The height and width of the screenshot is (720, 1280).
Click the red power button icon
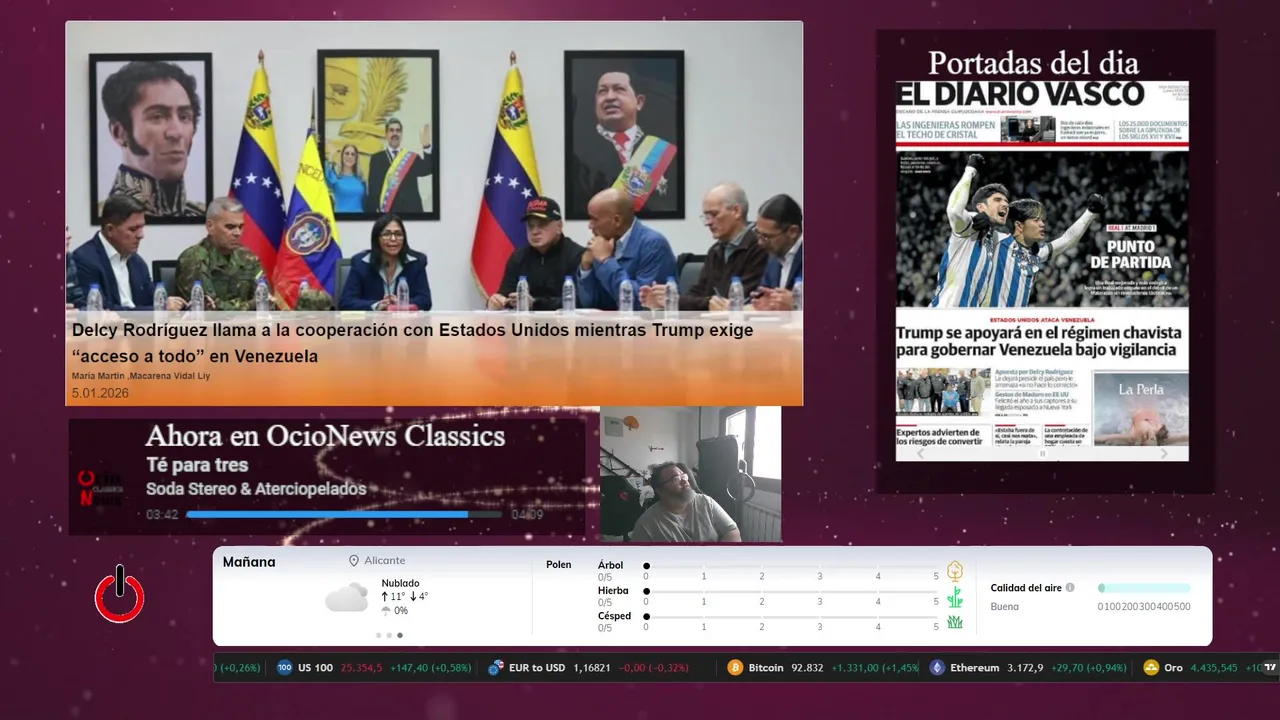120,594
